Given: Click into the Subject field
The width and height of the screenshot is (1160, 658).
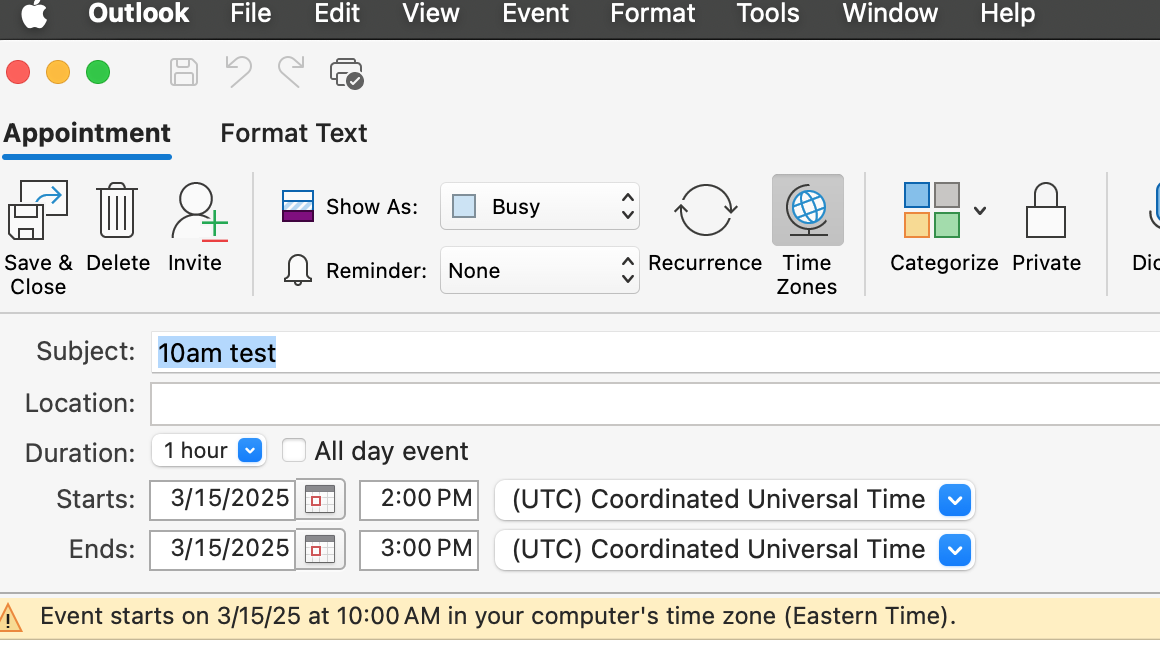Looking at the screenshot, I should [655, 352].
